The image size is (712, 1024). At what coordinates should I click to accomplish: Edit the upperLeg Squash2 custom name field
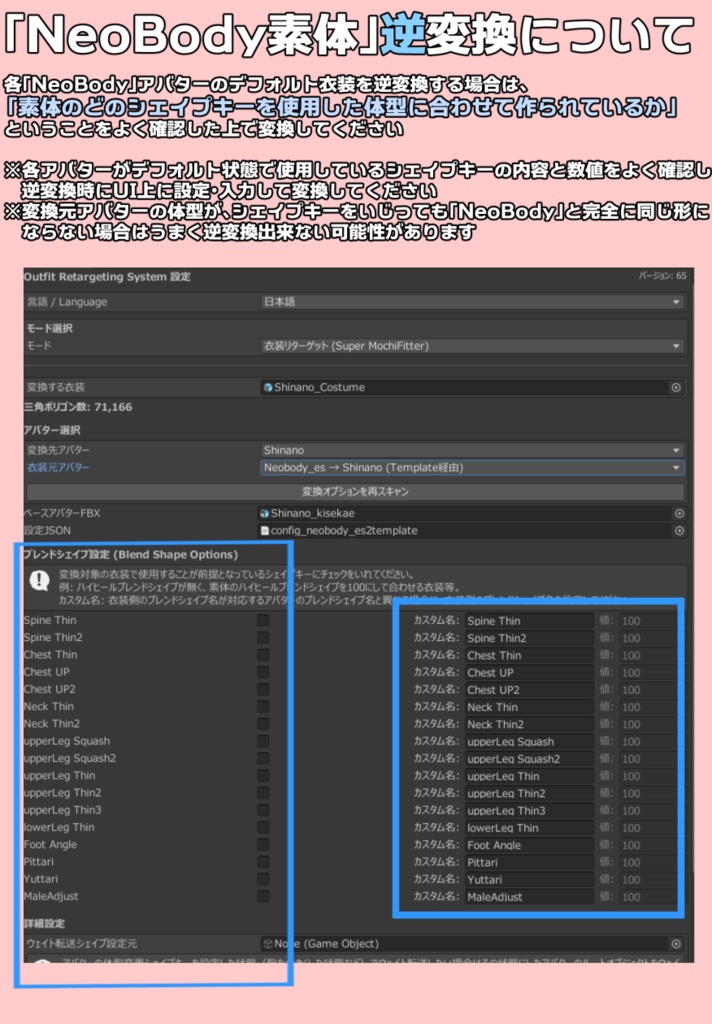(x=529, y=759)
